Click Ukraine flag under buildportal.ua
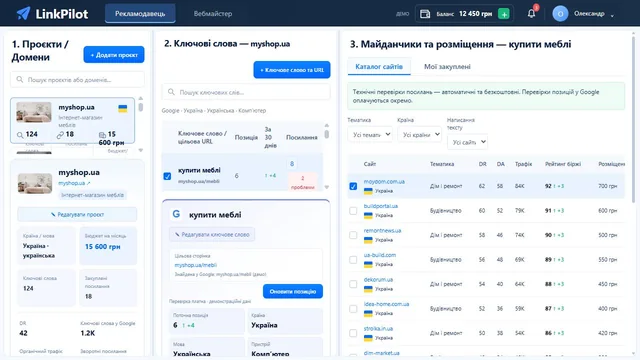This screenshot has height=360, width=640. click(368, 215)
